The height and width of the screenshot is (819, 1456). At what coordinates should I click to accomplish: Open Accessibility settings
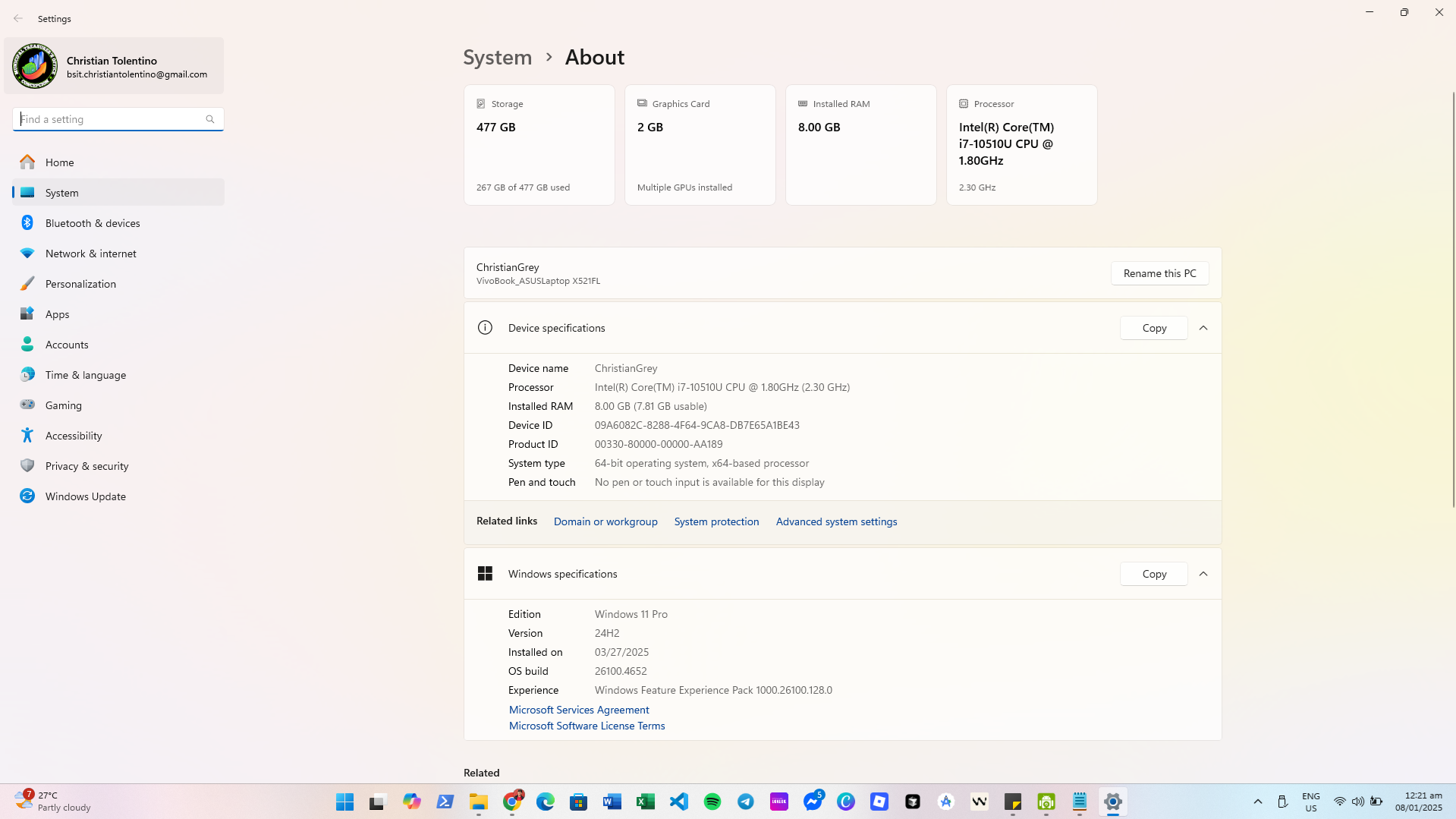point(118,436)
